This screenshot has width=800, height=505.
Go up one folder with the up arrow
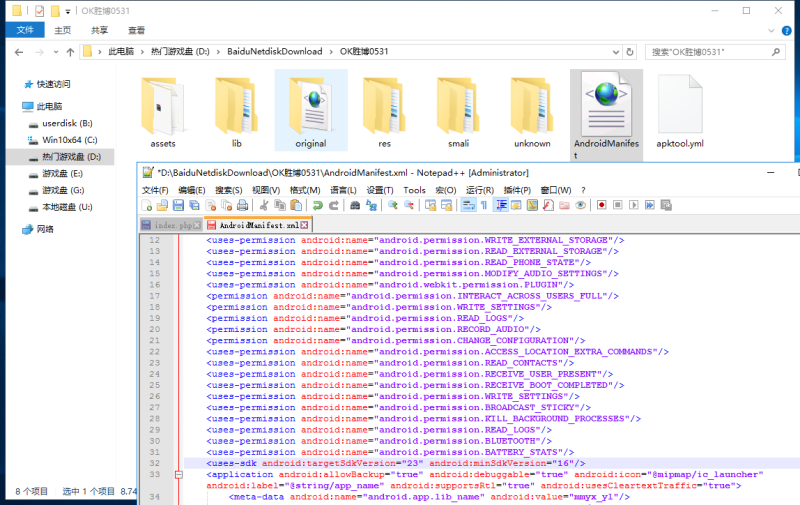(x=70, y=52)
